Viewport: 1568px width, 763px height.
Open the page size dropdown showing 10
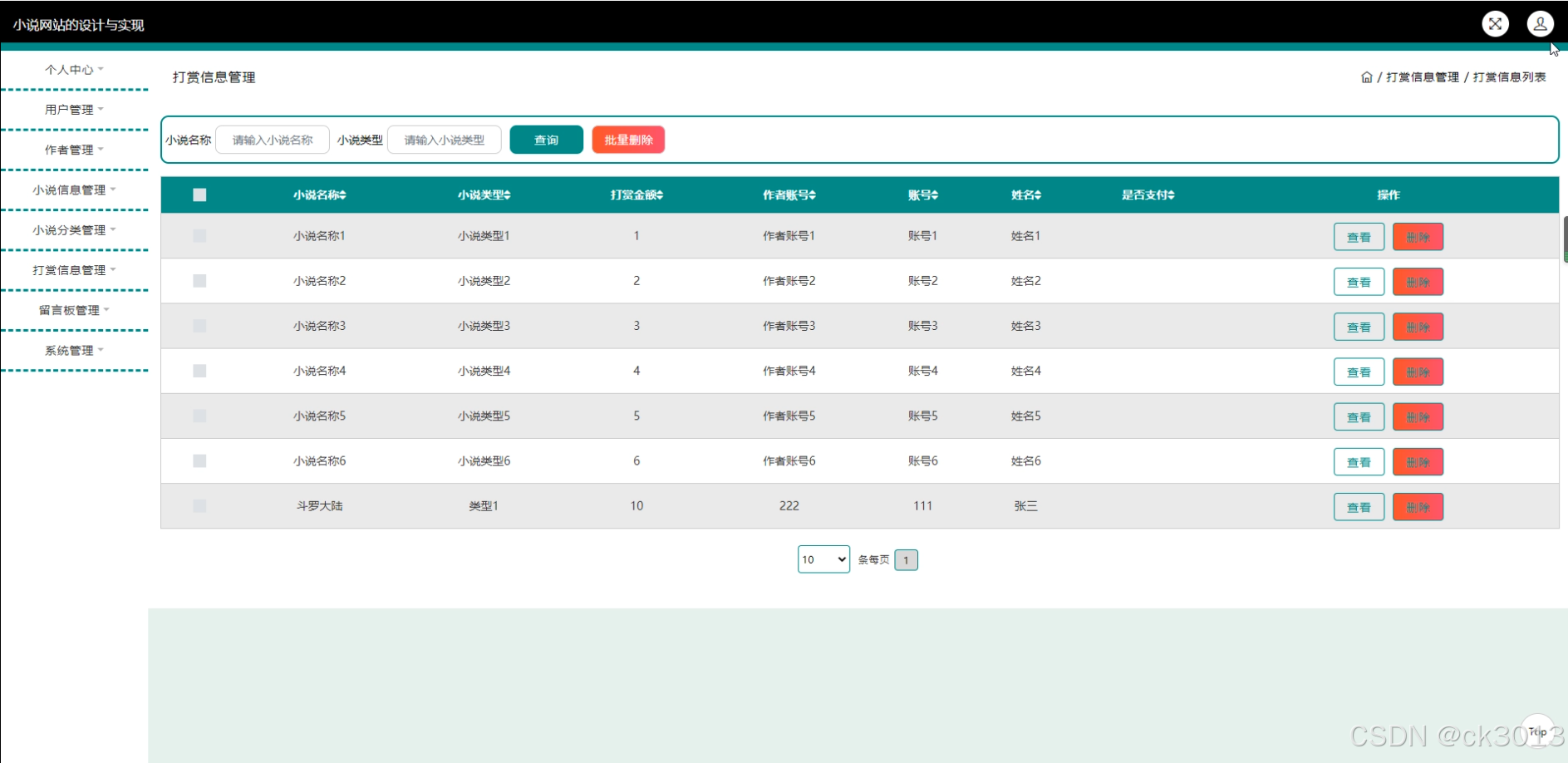coord(823,559)
